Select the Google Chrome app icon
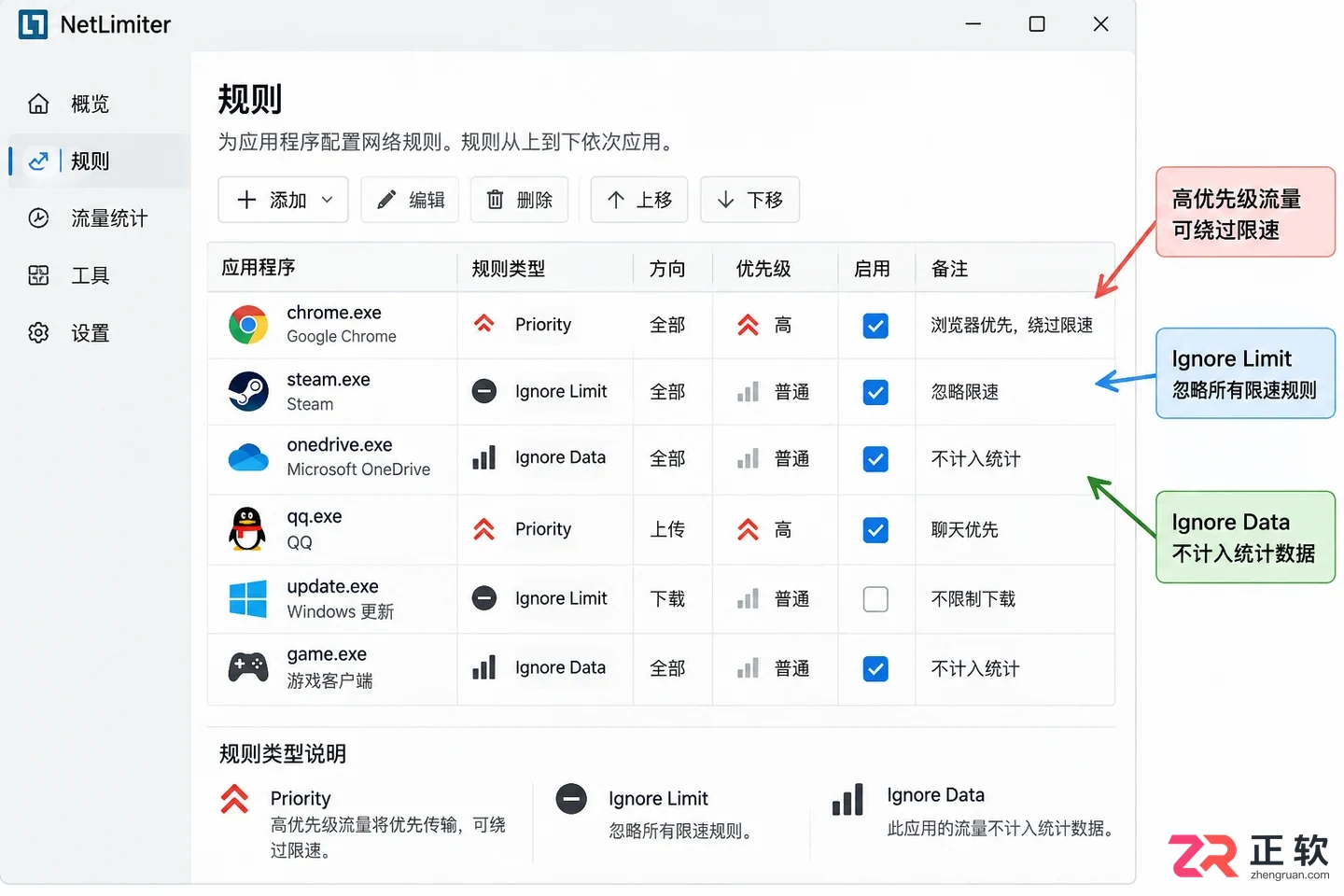 pos(248,325)
